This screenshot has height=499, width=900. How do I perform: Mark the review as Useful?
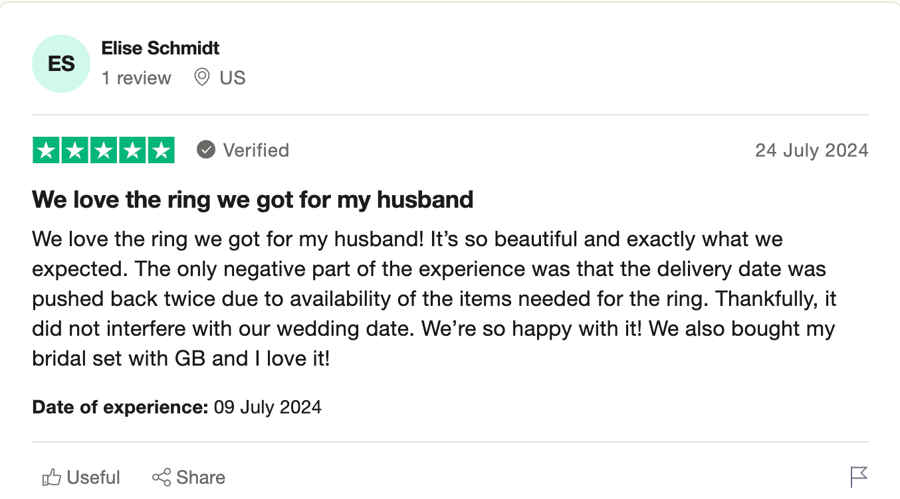tap(81, 477)
